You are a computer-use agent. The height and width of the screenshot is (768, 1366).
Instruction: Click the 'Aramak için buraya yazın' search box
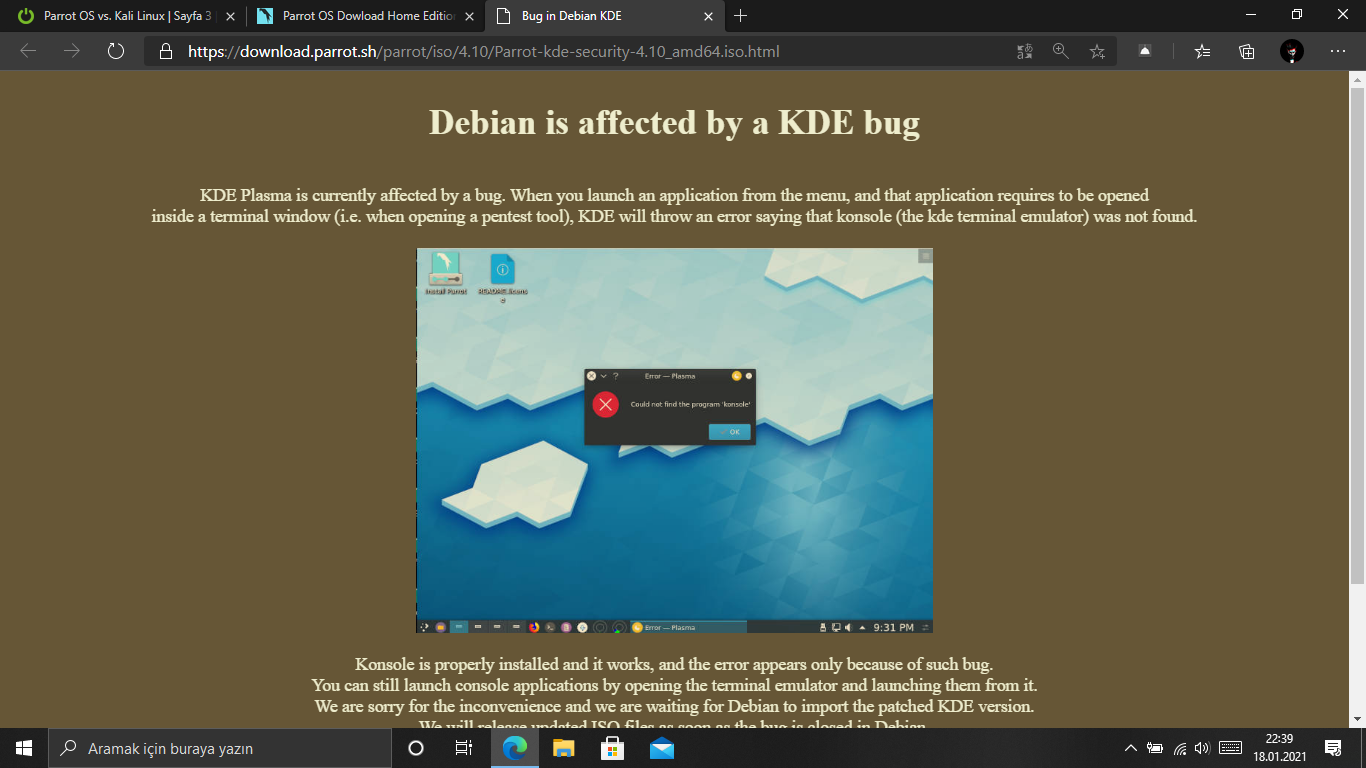click(x=220, y=748)
